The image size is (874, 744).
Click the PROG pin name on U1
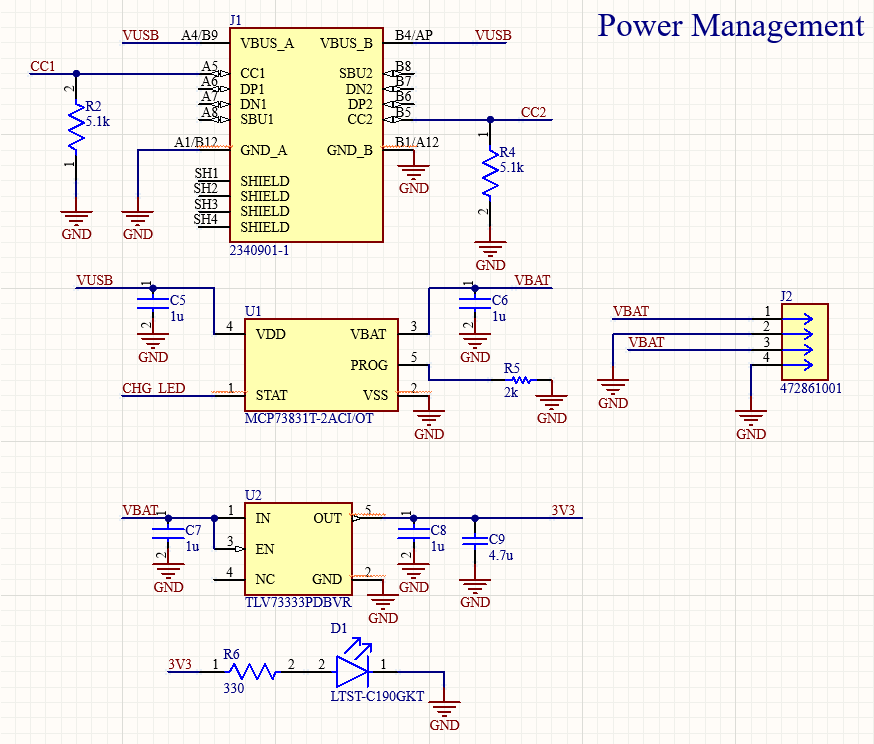pyautogui.click(x=369, y=365)
